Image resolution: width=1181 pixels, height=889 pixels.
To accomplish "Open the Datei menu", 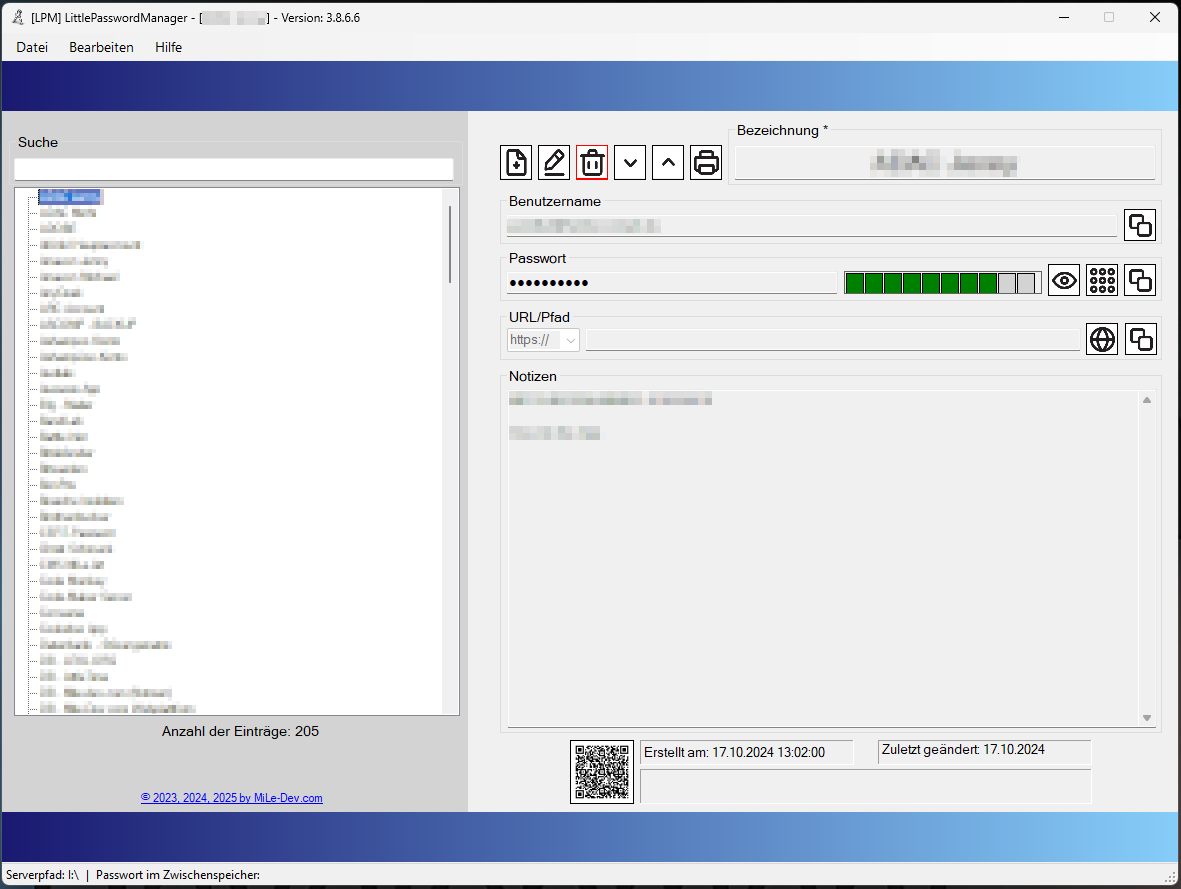I will [x=32, y=47].
